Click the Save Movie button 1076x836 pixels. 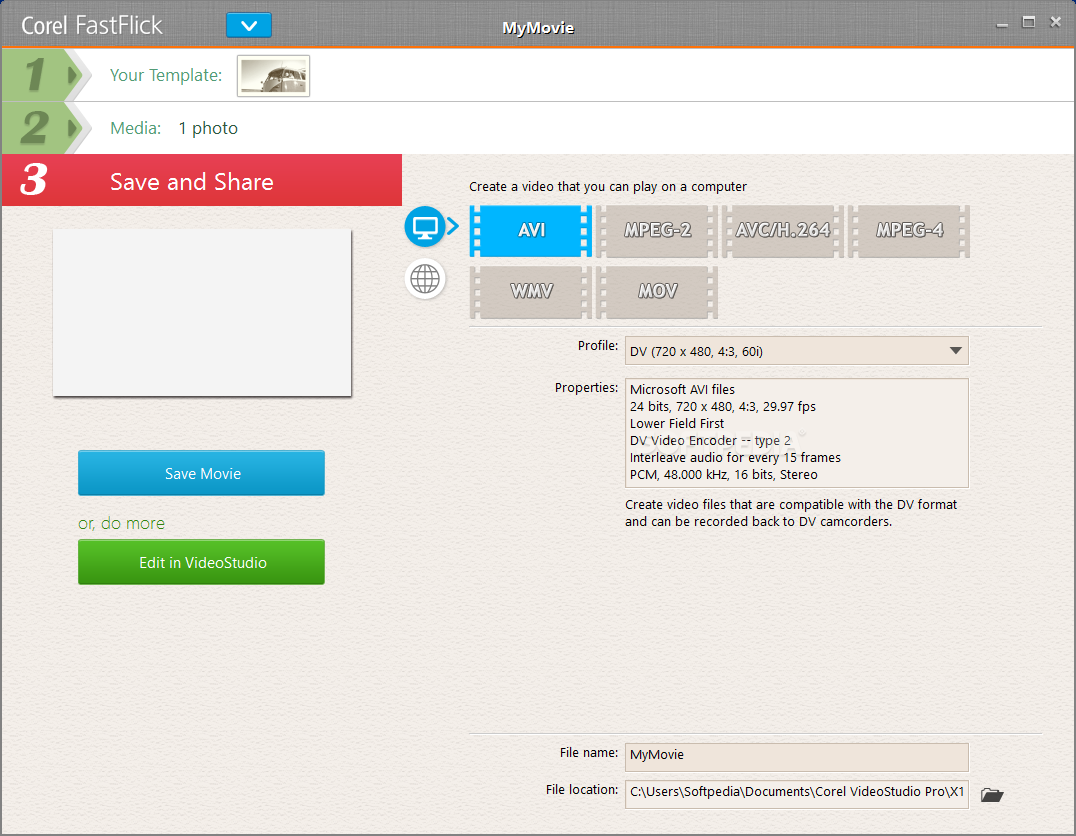(202, 473)
